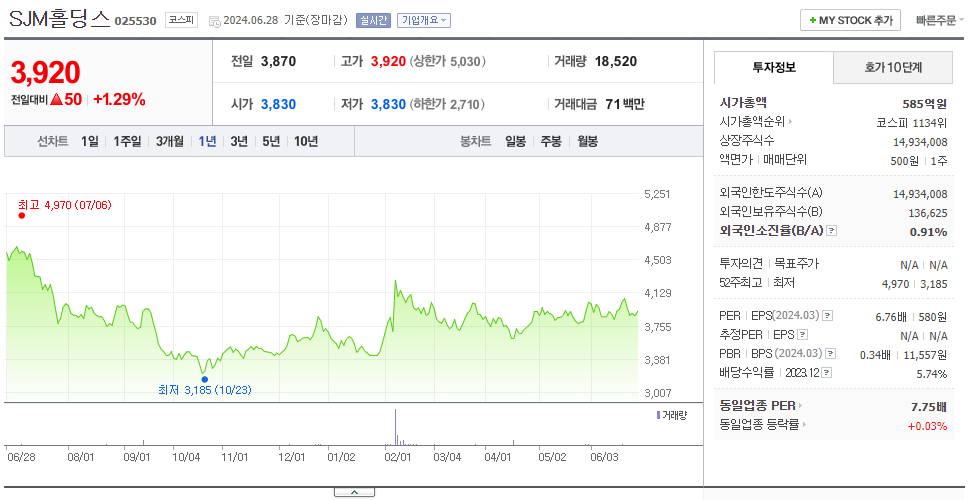Click the 상한가 5,030 text
The height and width of the screenshot is (500, 968).
pyautogui.click(x=448, y=61)
